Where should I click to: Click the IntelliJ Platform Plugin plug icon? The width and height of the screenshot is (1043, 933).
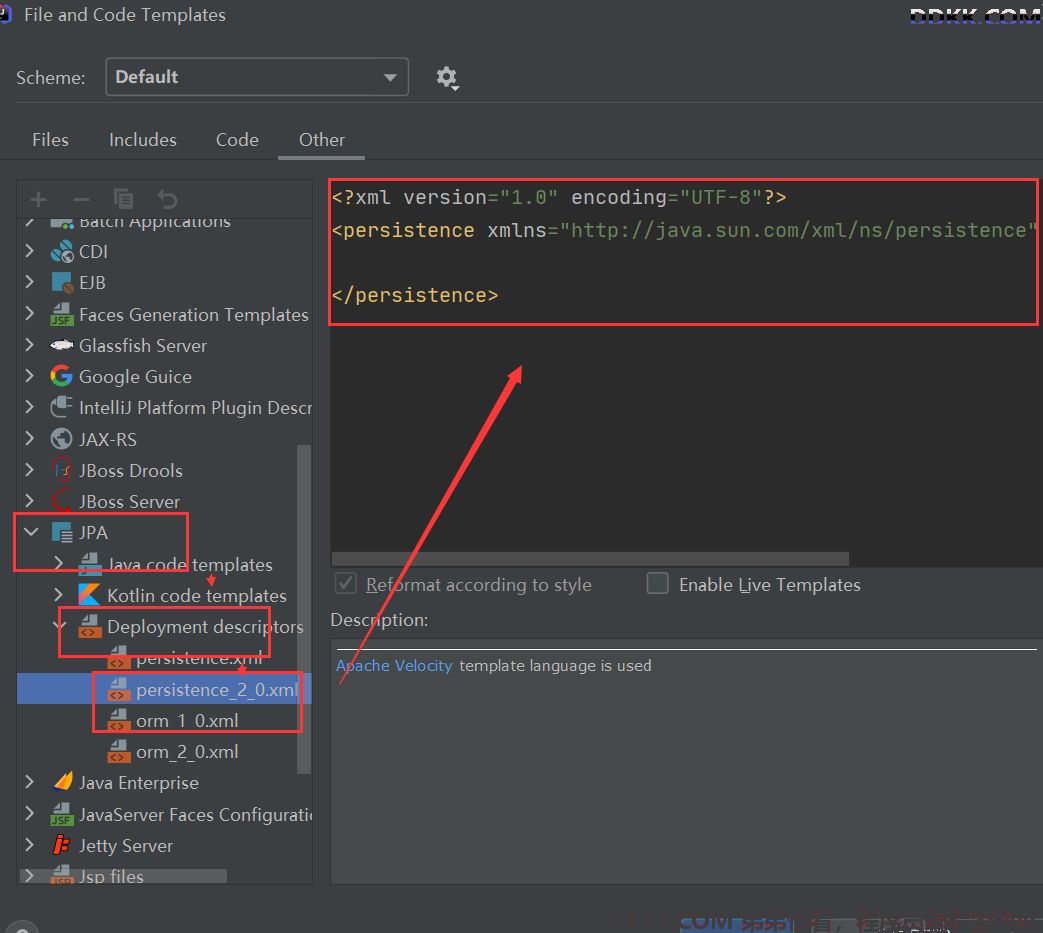(x=62, y=407)
